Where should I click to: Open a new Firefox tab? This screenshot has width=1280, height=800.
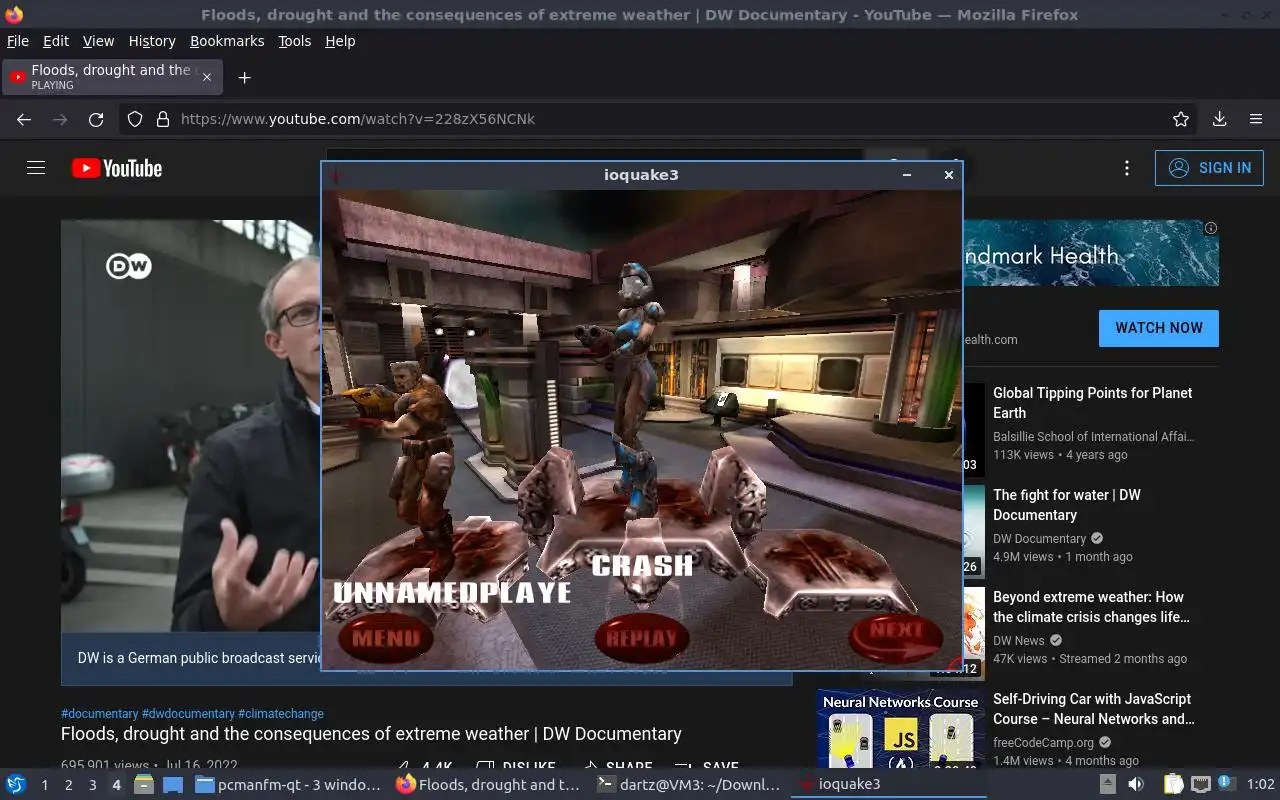click(x=244, y=77)
